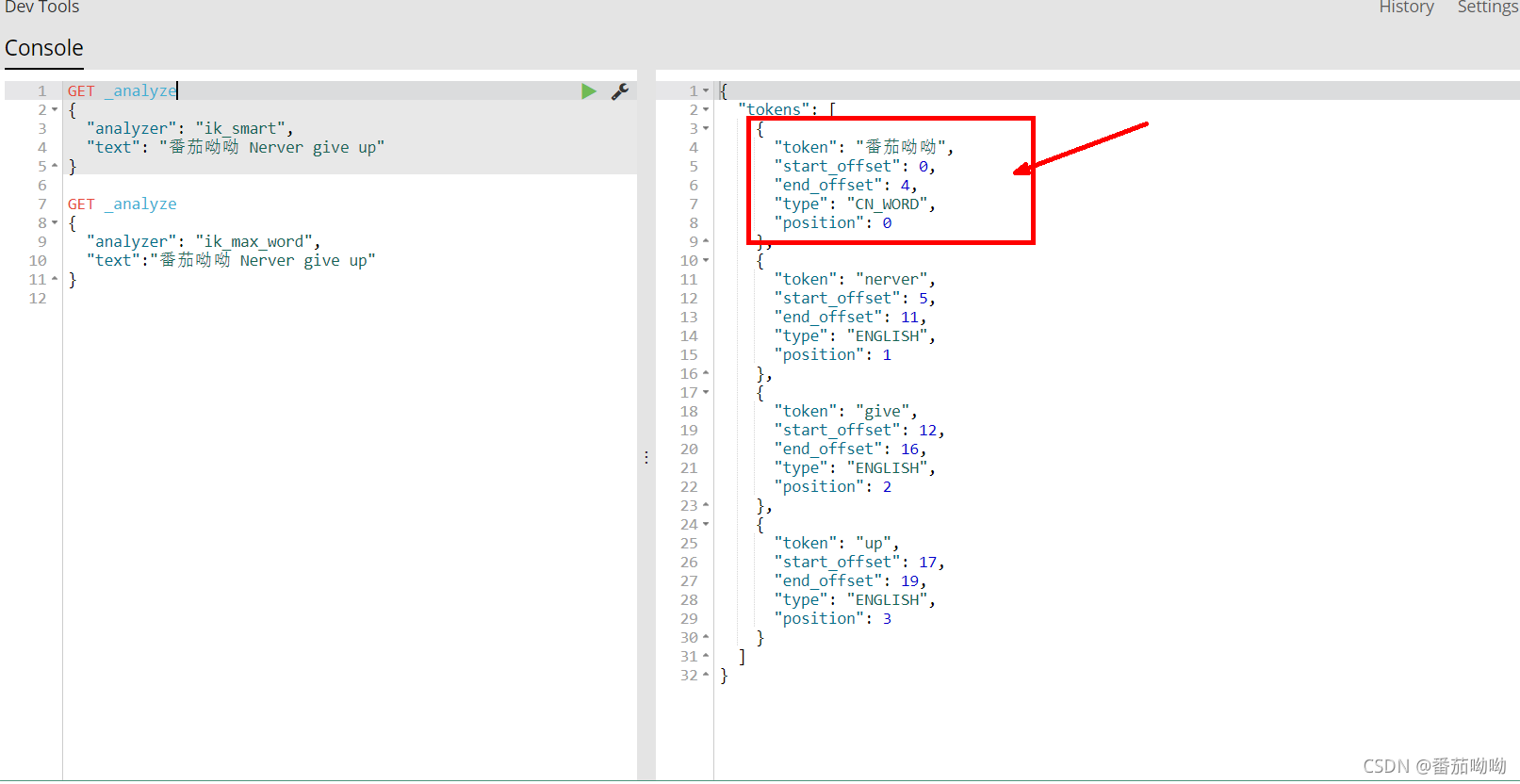Open the History panel
The image size is (1520, 784).
tap(1406, 8)
